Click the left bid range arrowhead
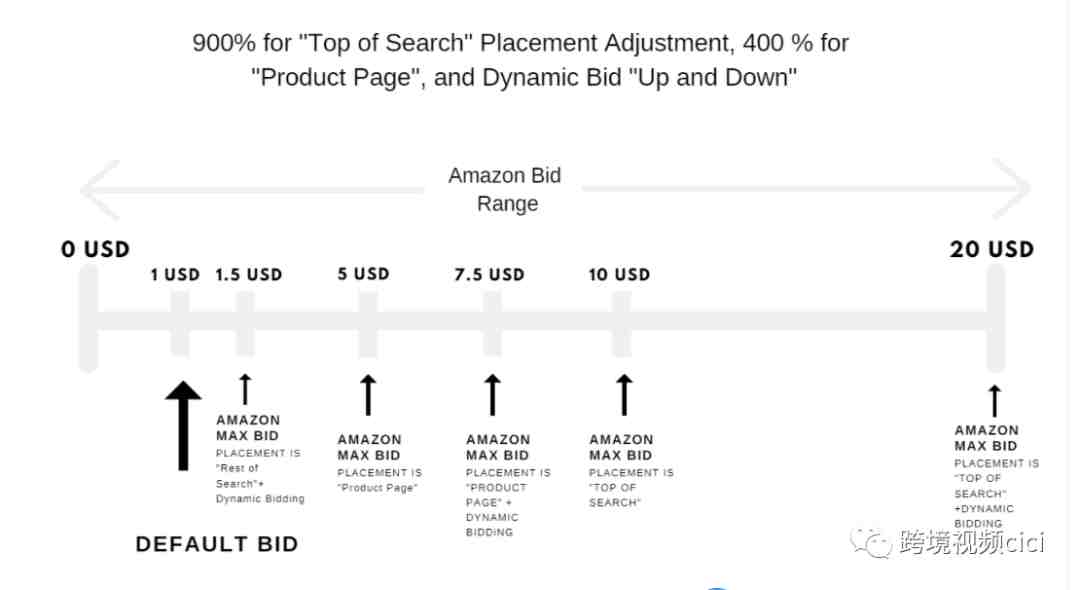This screenshot has height=590, width=1080. click(x=101, y=189)
